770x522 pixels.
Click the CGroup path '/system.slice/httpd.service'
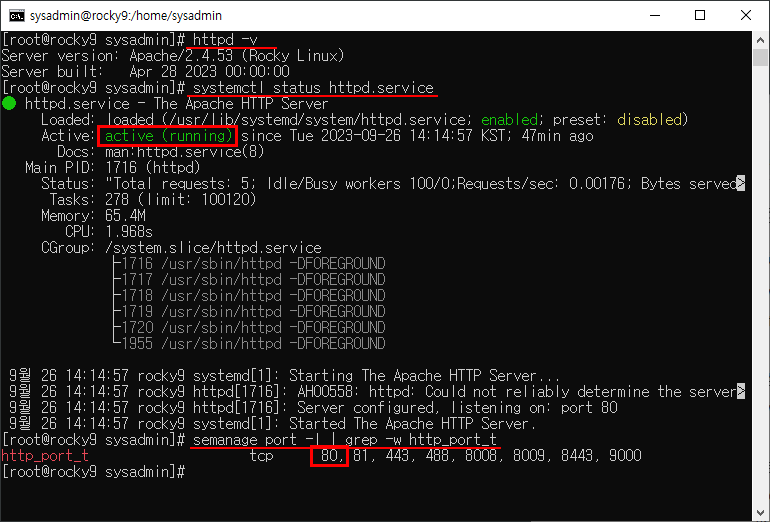(x=214, y=247)
